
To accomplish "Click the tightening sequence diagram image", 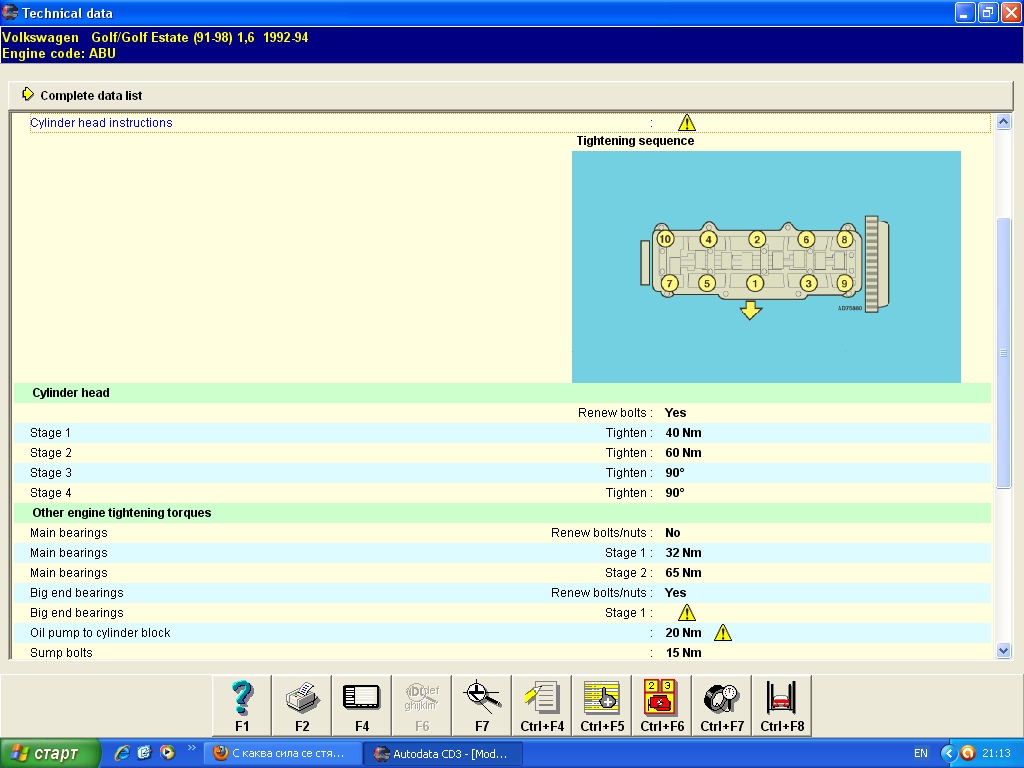I will click(766, 266).
